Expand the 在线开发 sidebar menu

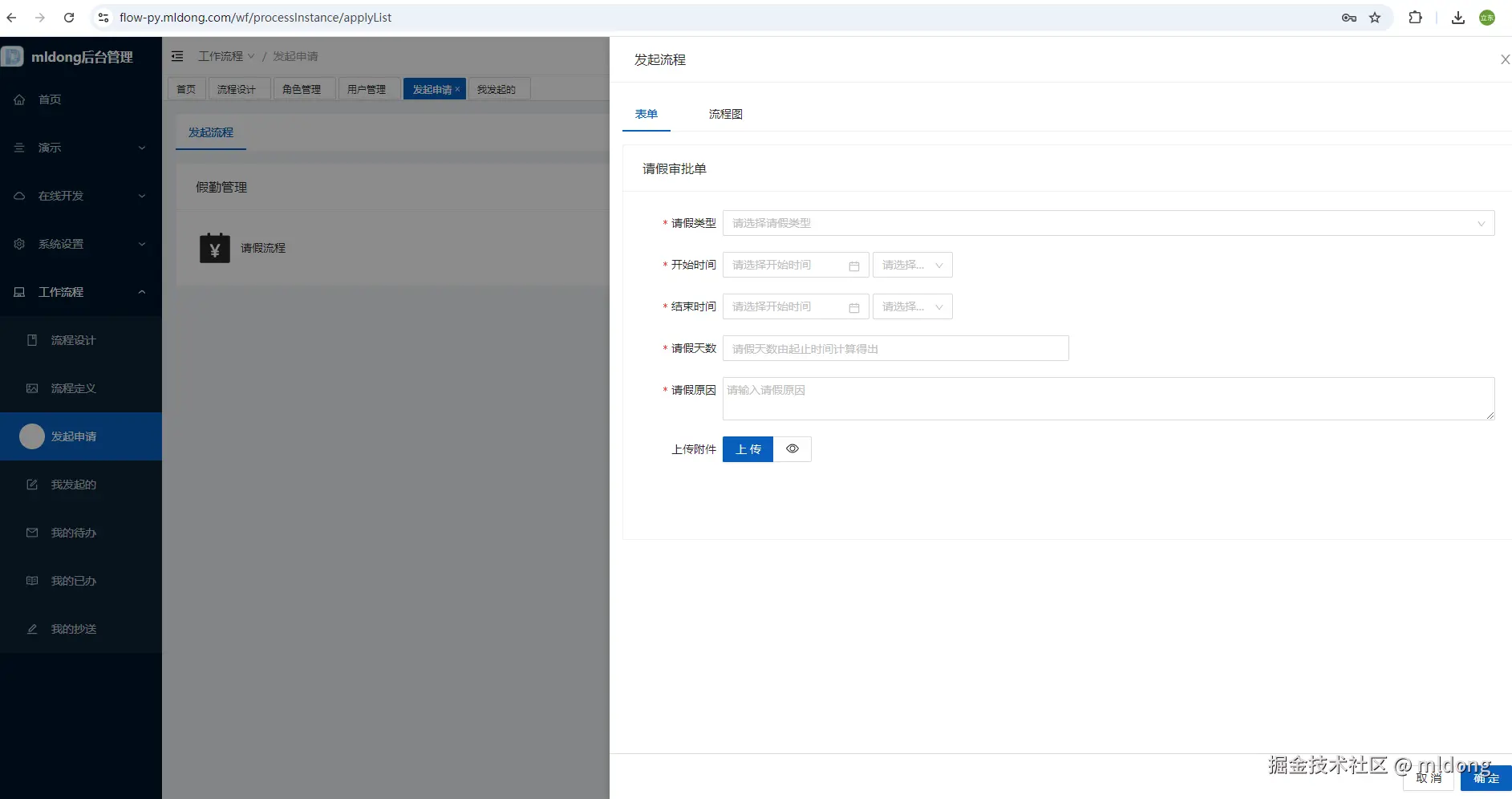[81, 196]
